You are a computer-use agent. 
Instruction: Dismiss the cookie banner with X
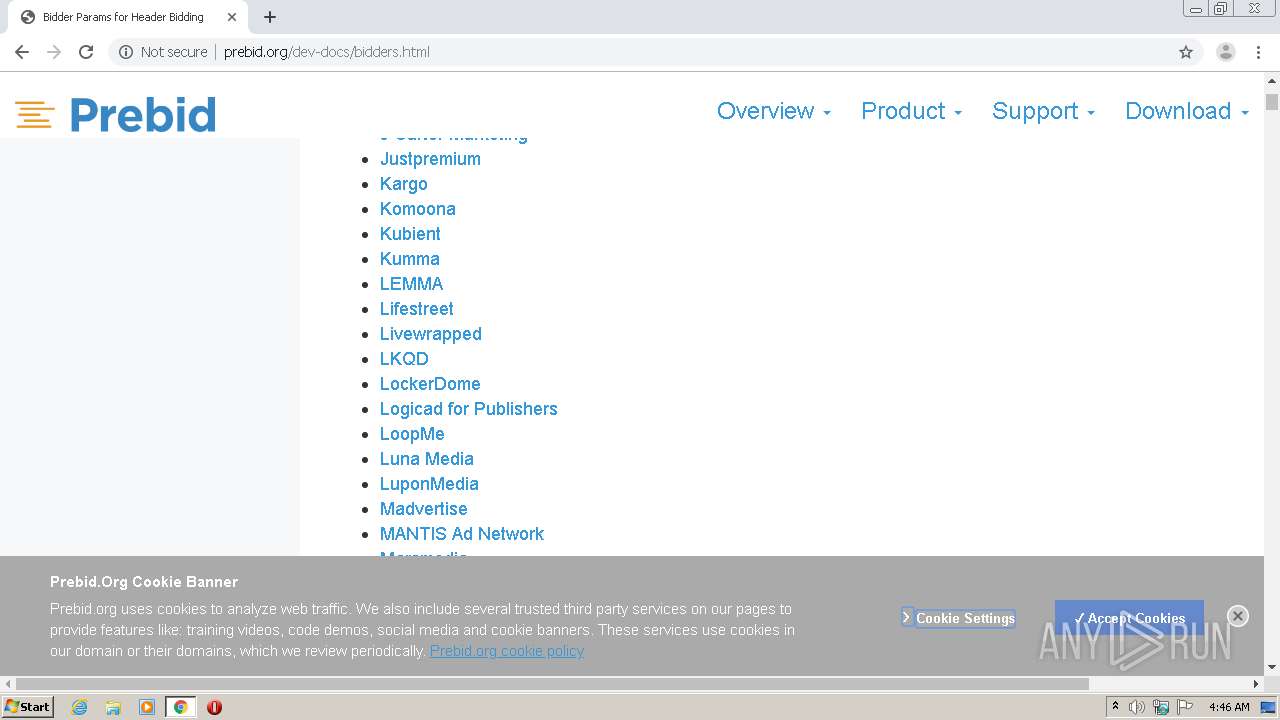click(x=1238, y=616)
